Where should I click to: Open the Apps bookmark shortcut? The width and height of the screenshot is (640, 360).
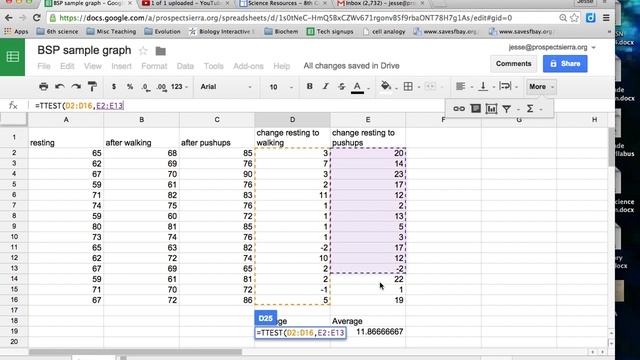16,31
